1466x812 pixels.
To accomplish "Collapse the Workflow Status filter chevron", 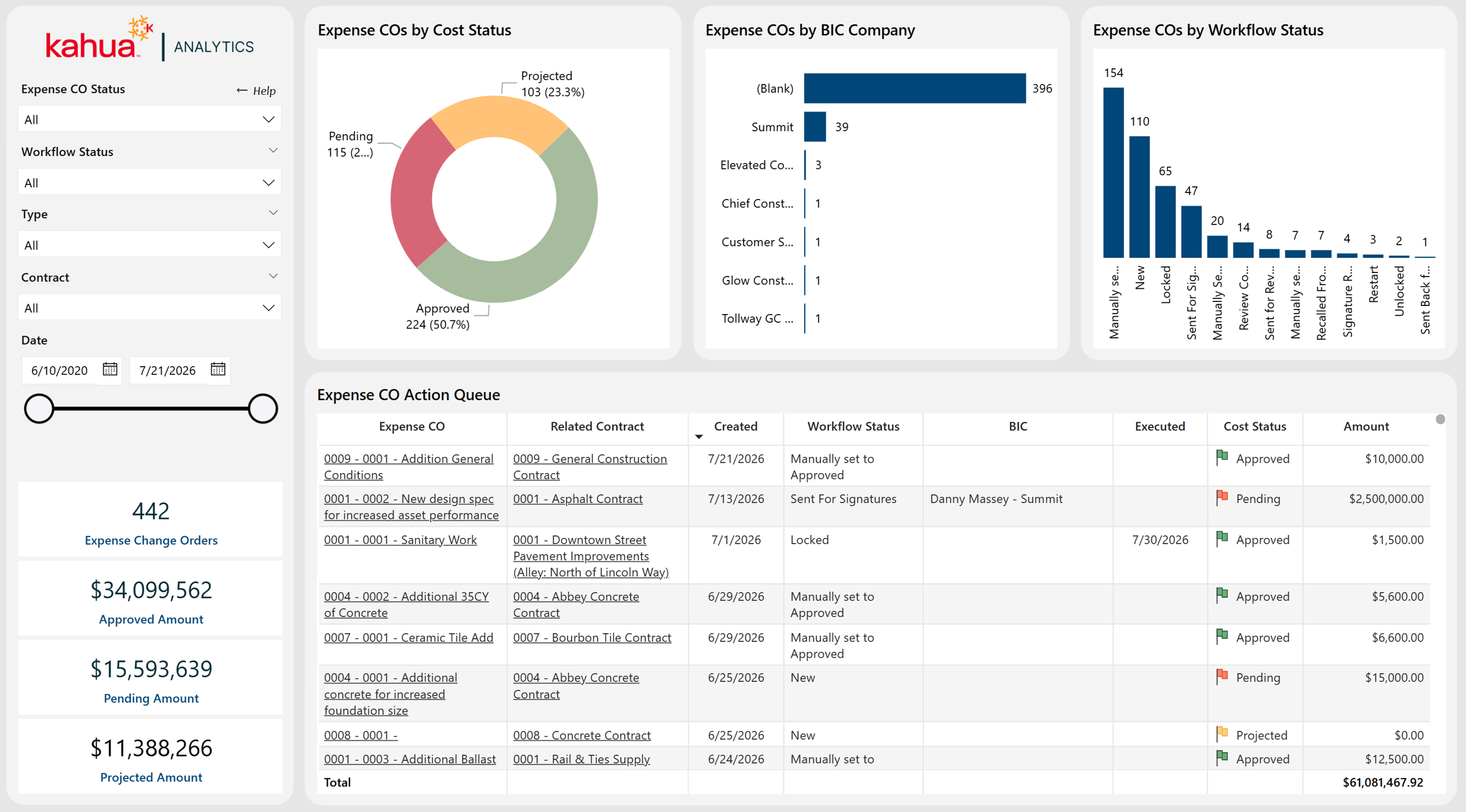I will coord(273,151).
